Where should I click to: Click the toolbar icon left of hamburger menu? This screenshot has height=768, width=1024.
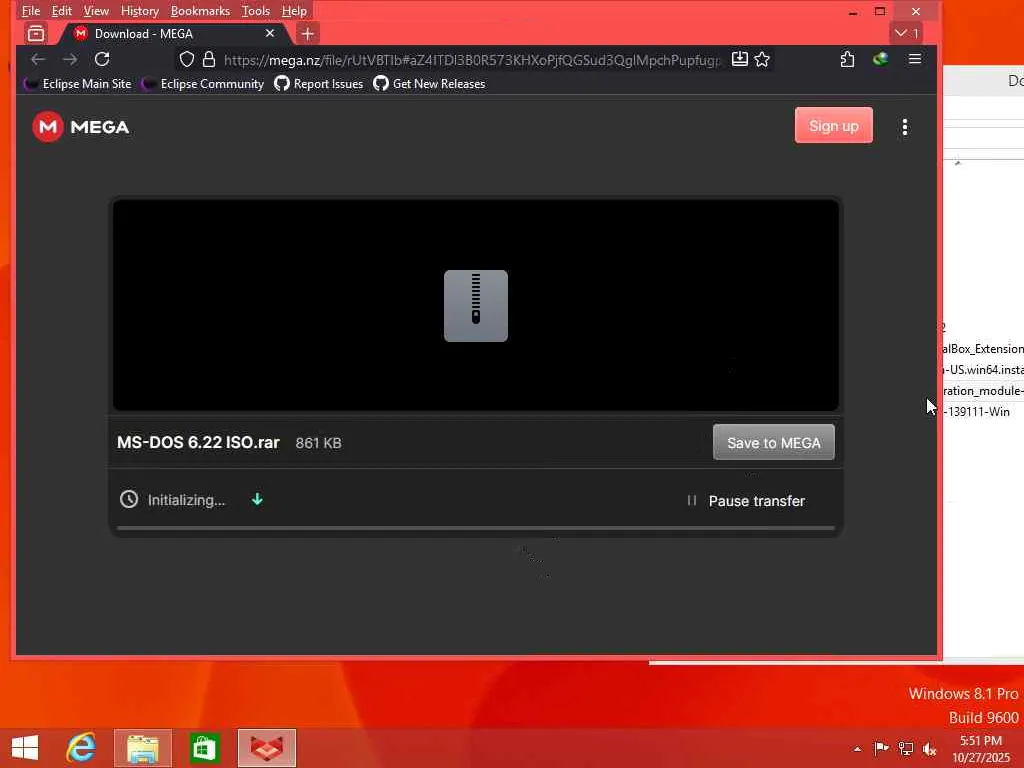pyautogui.click(x=880, y=59)
